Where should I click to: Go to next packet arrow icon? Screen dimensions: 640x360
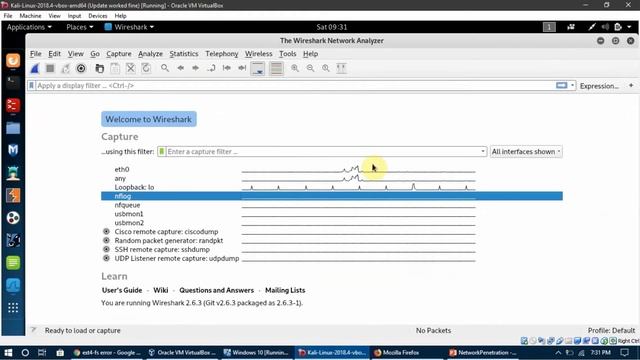[x=196, y=68]
